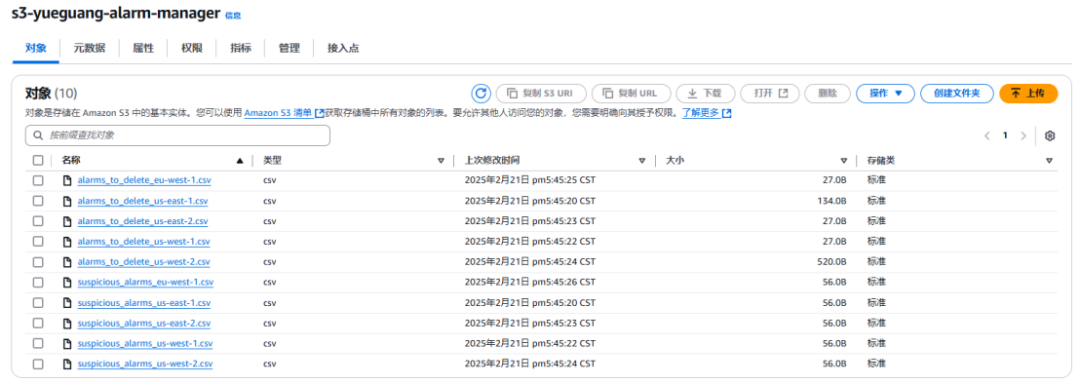Go to next page arrow
The image size is (1080, 383).
coord(1024,136)
